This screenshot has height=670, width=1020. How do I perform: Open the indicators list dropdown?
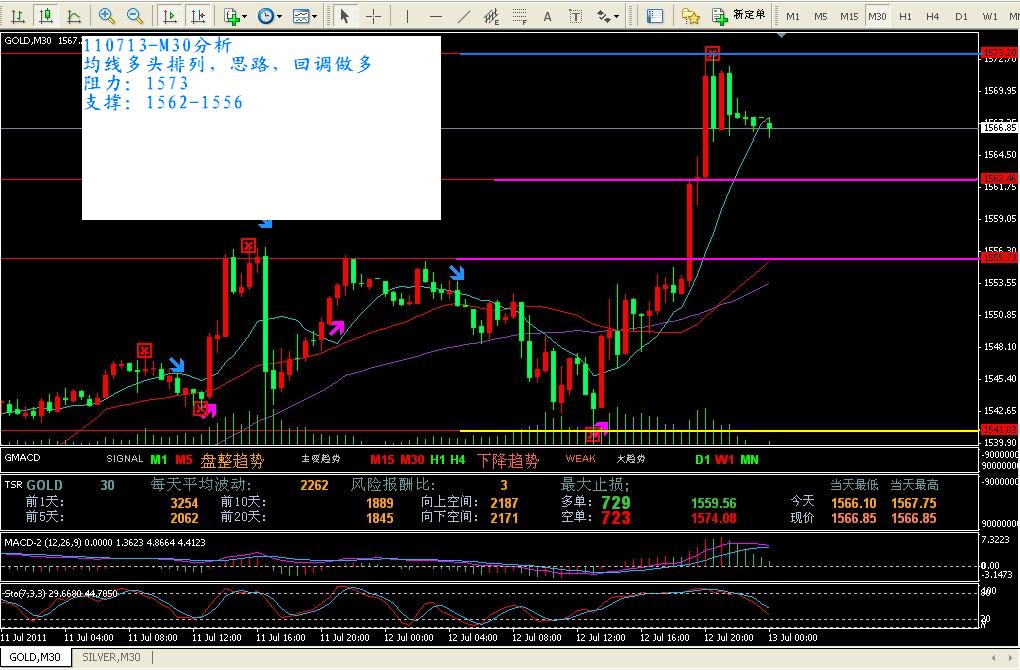tap(235, 16)
